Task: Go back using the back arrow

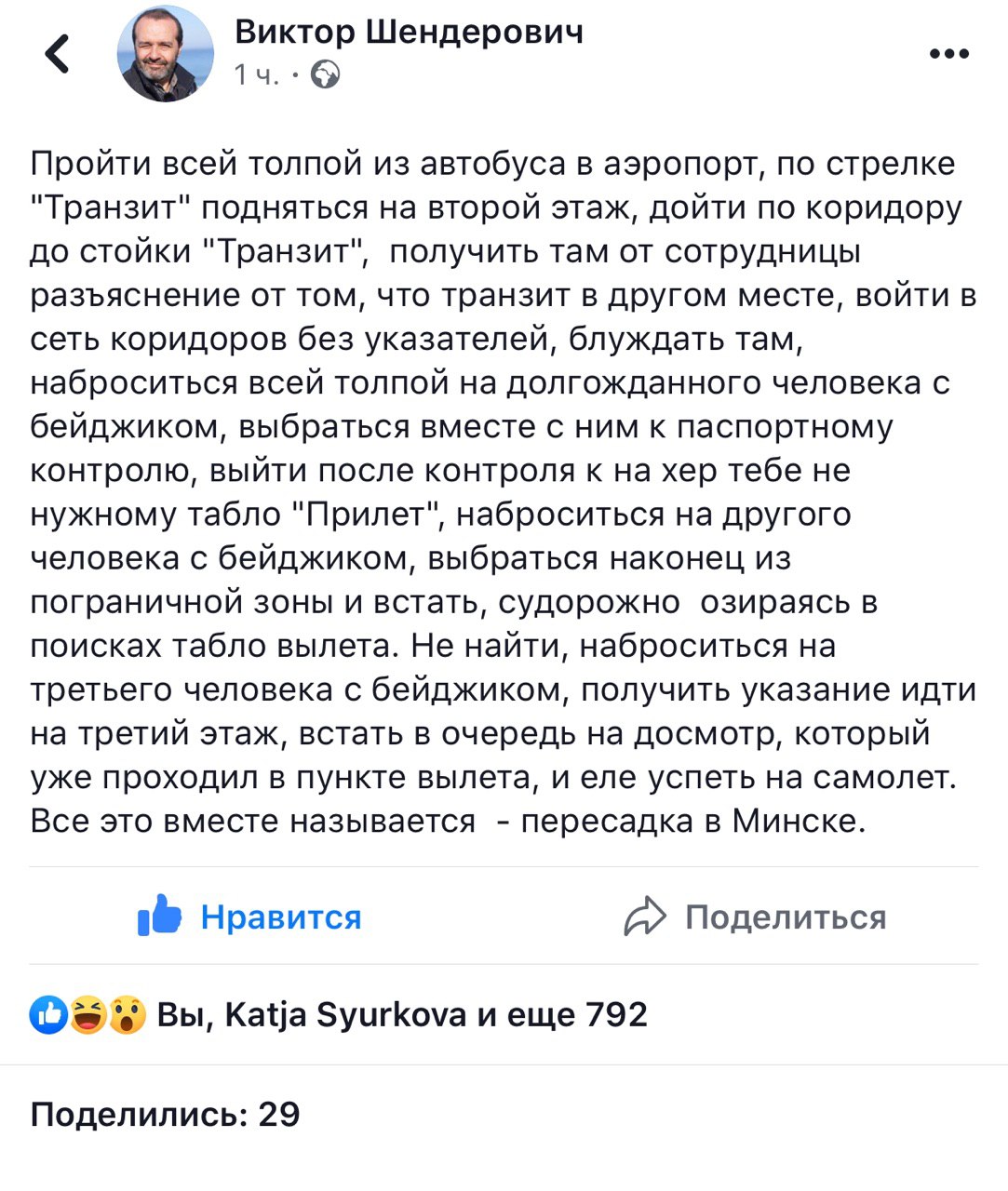Action: (x=58, y=53)
